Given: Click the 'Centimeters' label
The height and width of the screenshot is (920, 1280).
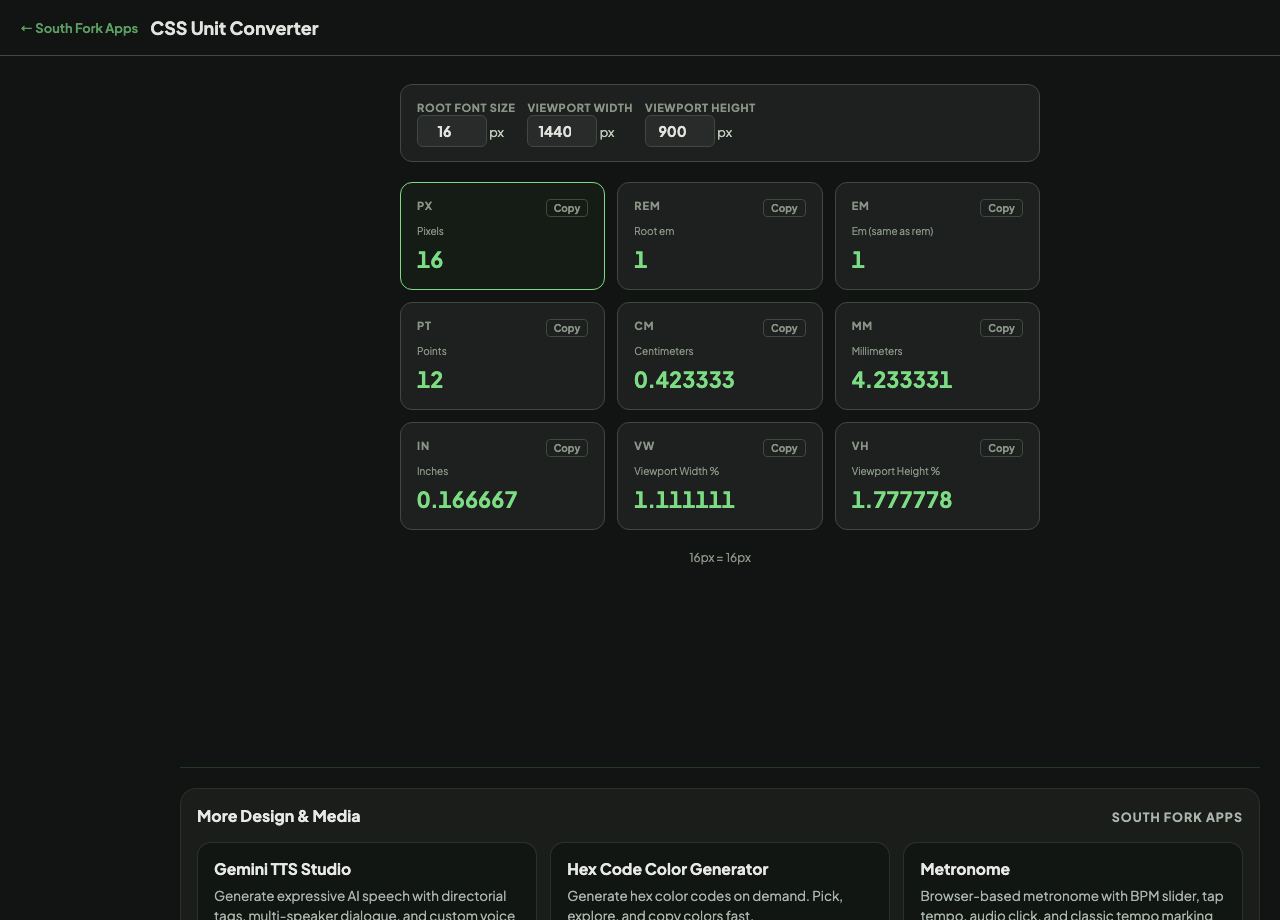Looking at the screenshot, I should 664,351.
